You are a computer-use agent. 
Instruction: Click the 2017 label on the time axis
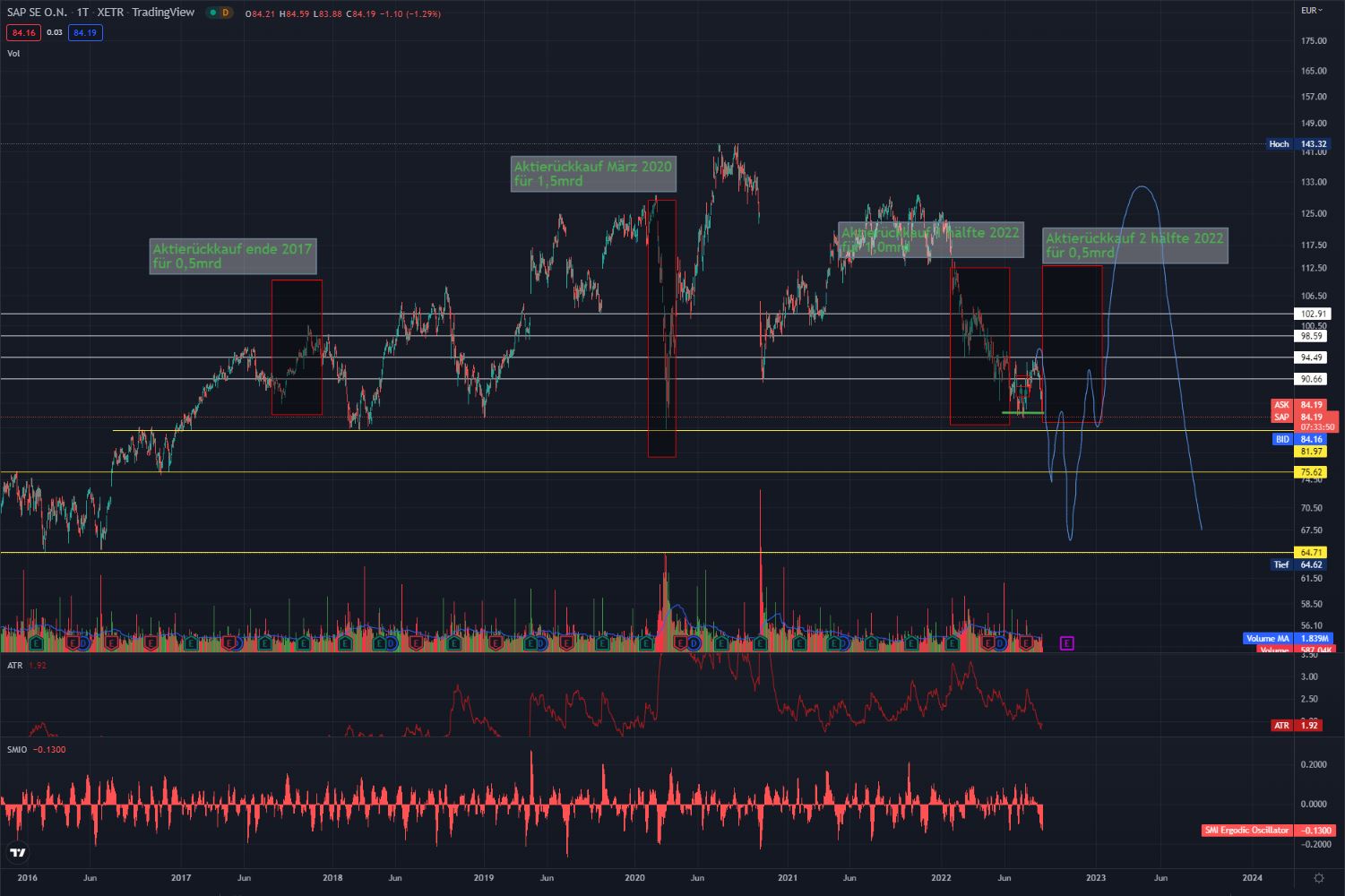(x=181, y=878)
